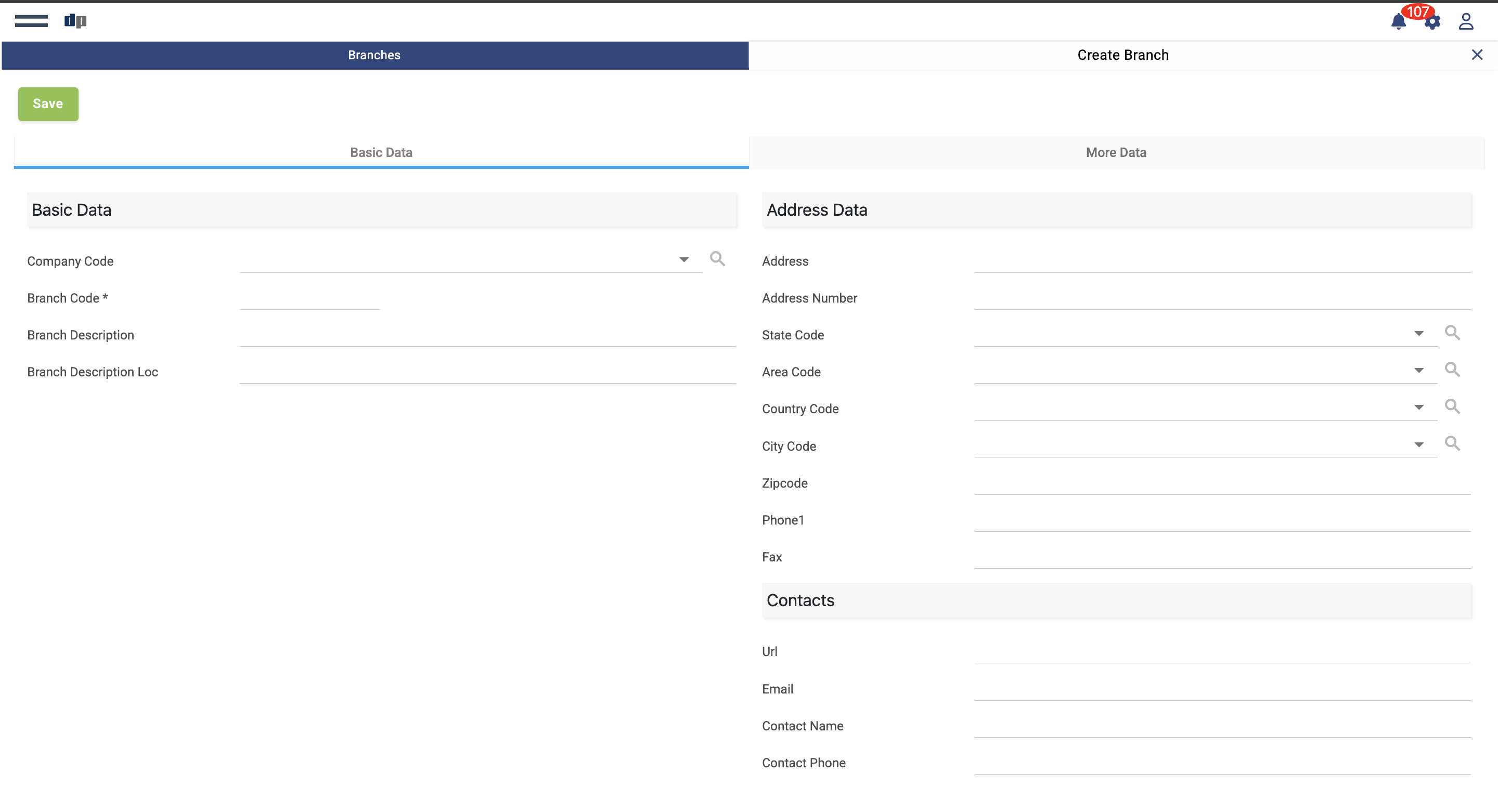Open the notifications bell

point(1398,22)
